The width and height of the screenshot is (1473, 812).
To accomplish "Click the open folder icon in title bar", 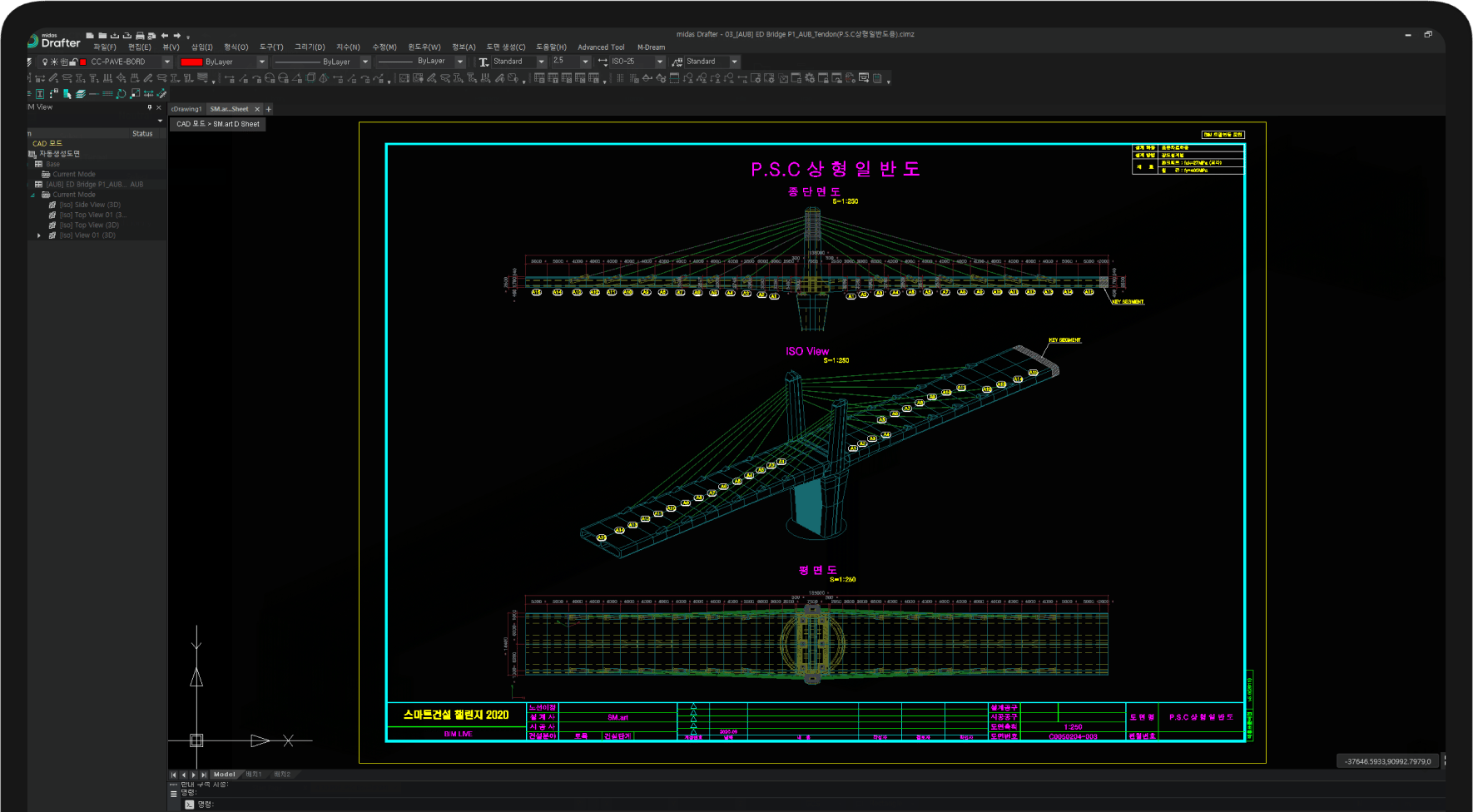I will [x=102, y=36].
